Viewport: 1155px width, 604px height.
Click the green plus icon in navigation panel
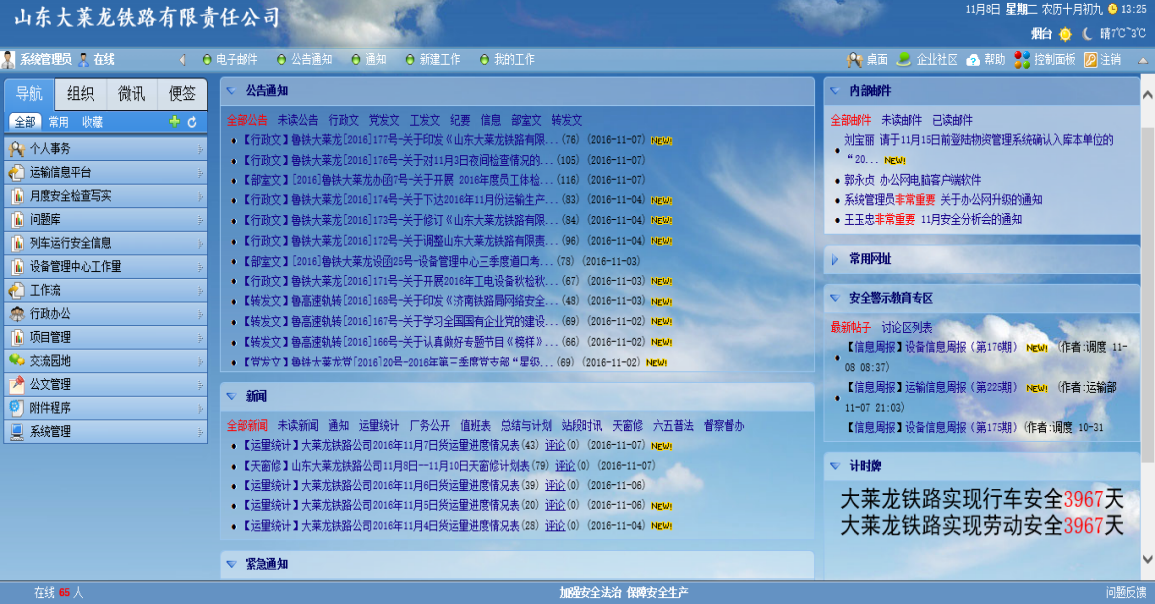[175, 122]
